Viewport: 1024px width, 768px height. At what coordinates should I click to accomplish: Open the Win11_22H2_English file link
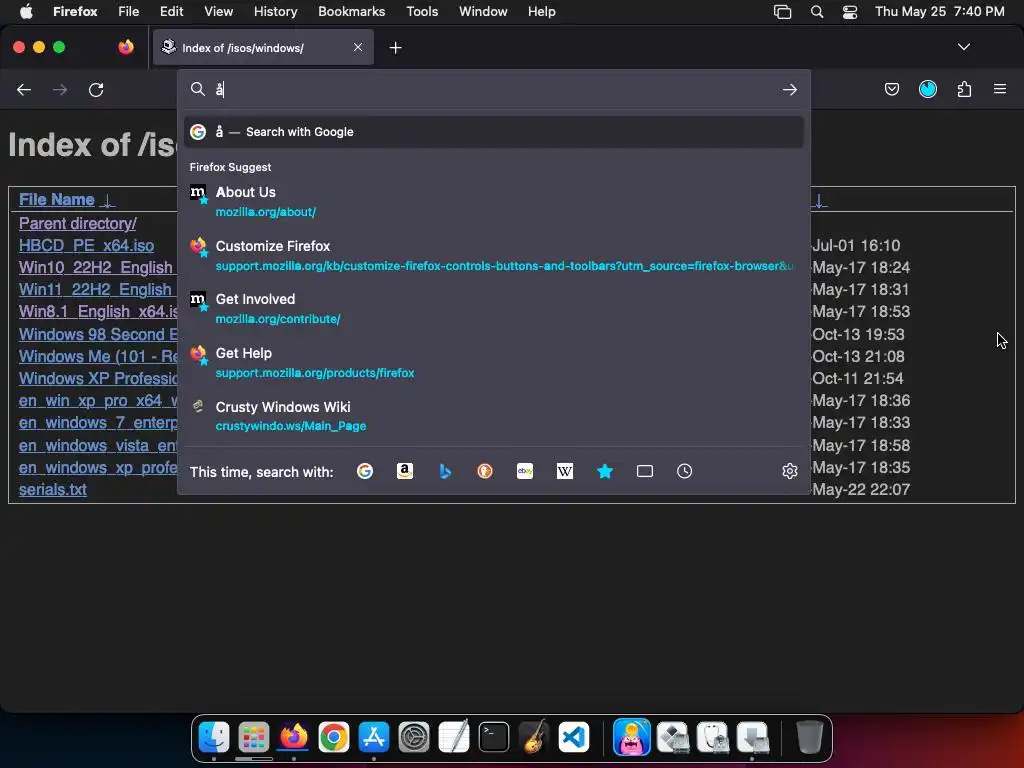(x=97, y=290)
